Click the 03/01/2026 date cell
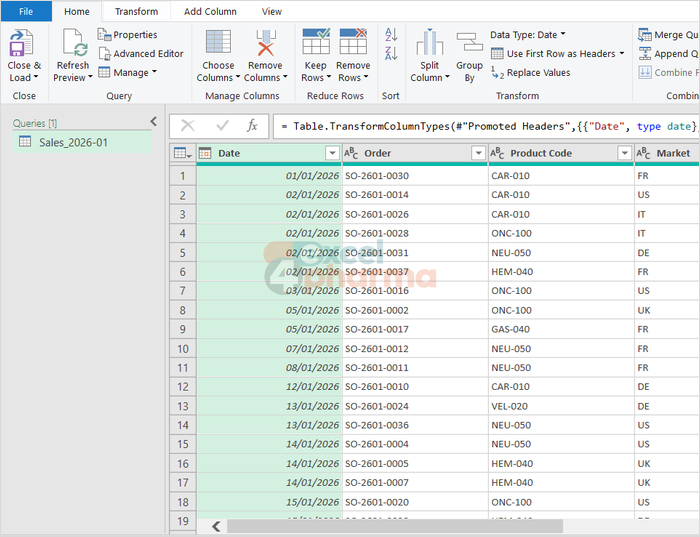The image size is (700, 537). click(269, 291)
